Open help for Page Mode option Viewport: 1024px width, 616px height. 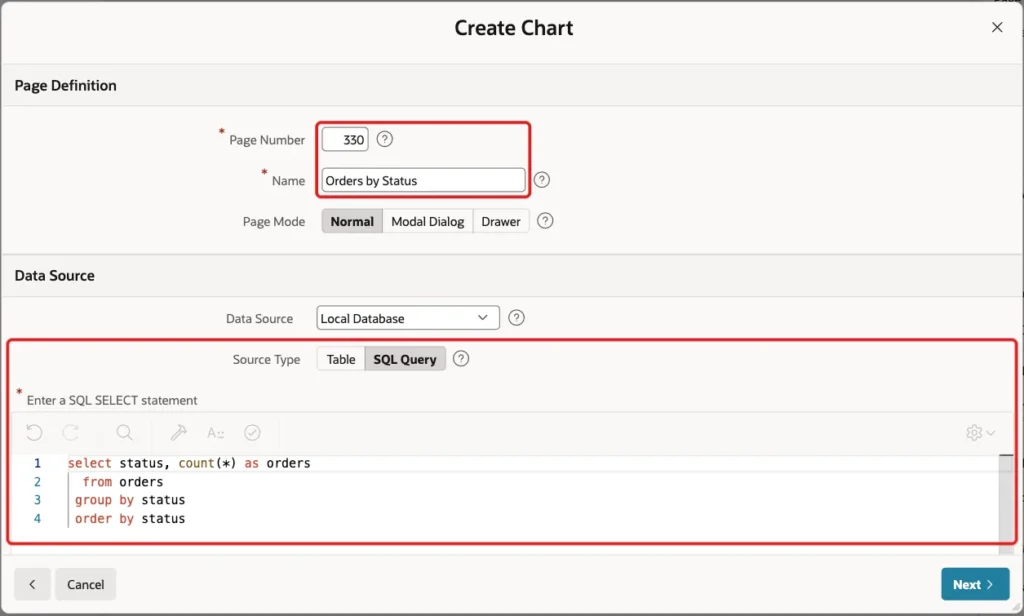(545, 221)
